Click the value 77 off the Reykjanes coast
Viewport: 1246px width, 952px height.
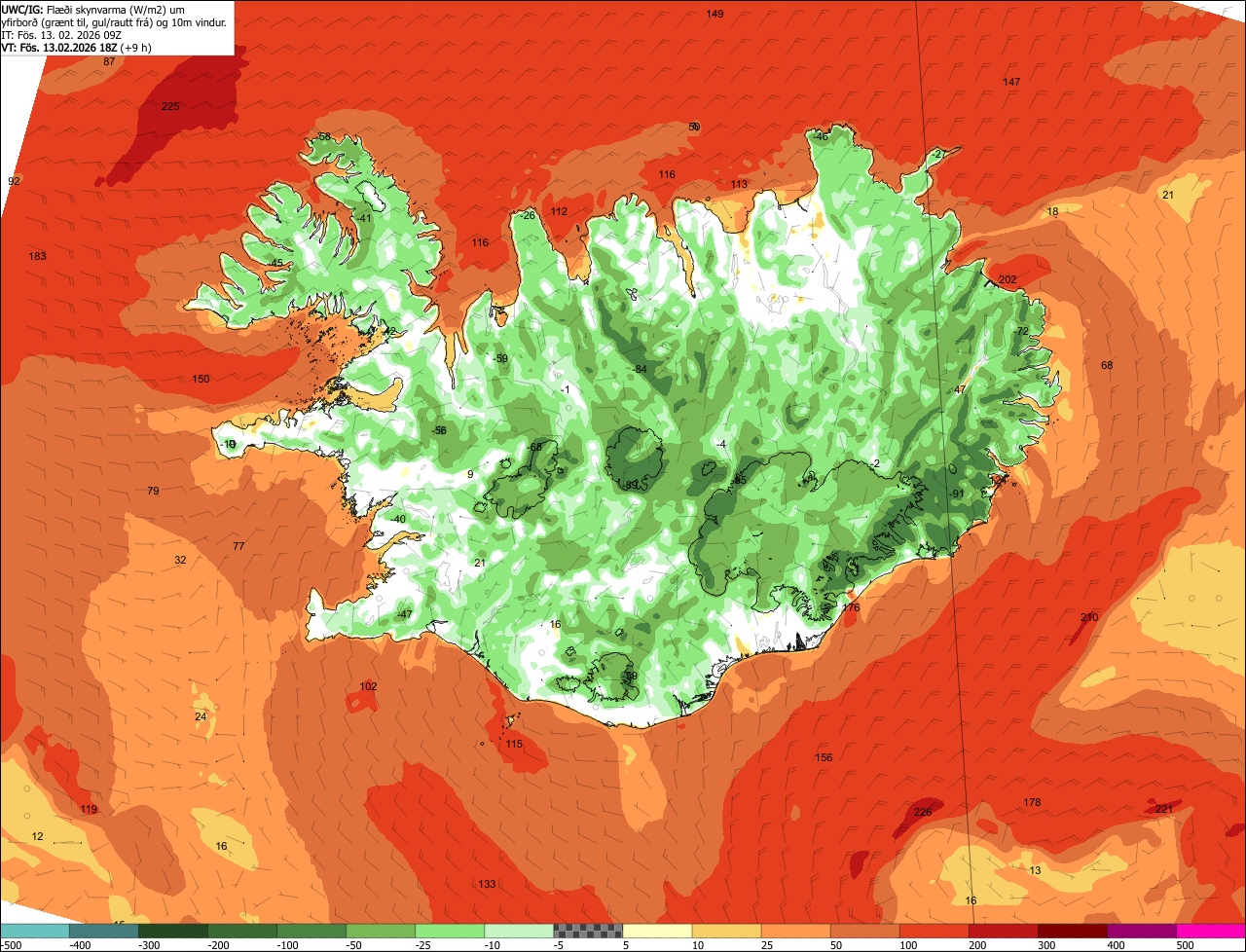(x=238, y=546)
